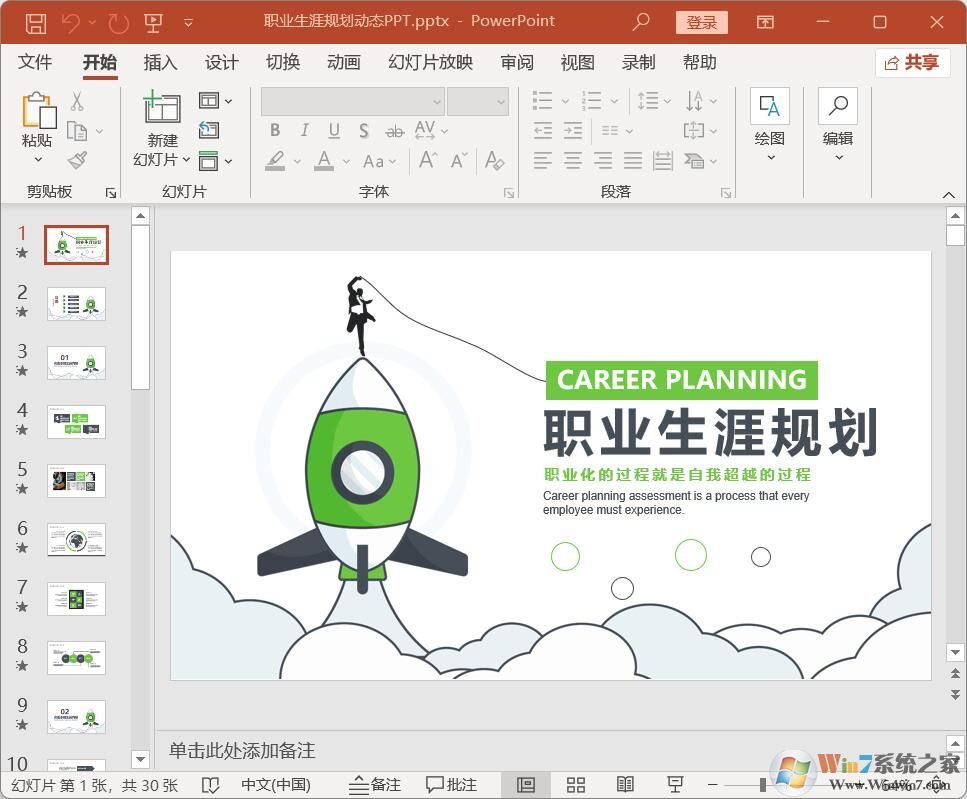Open the 绘图 (Draw) pen icon
Viewport: 967px width, 799px height.
pos(769,107)
